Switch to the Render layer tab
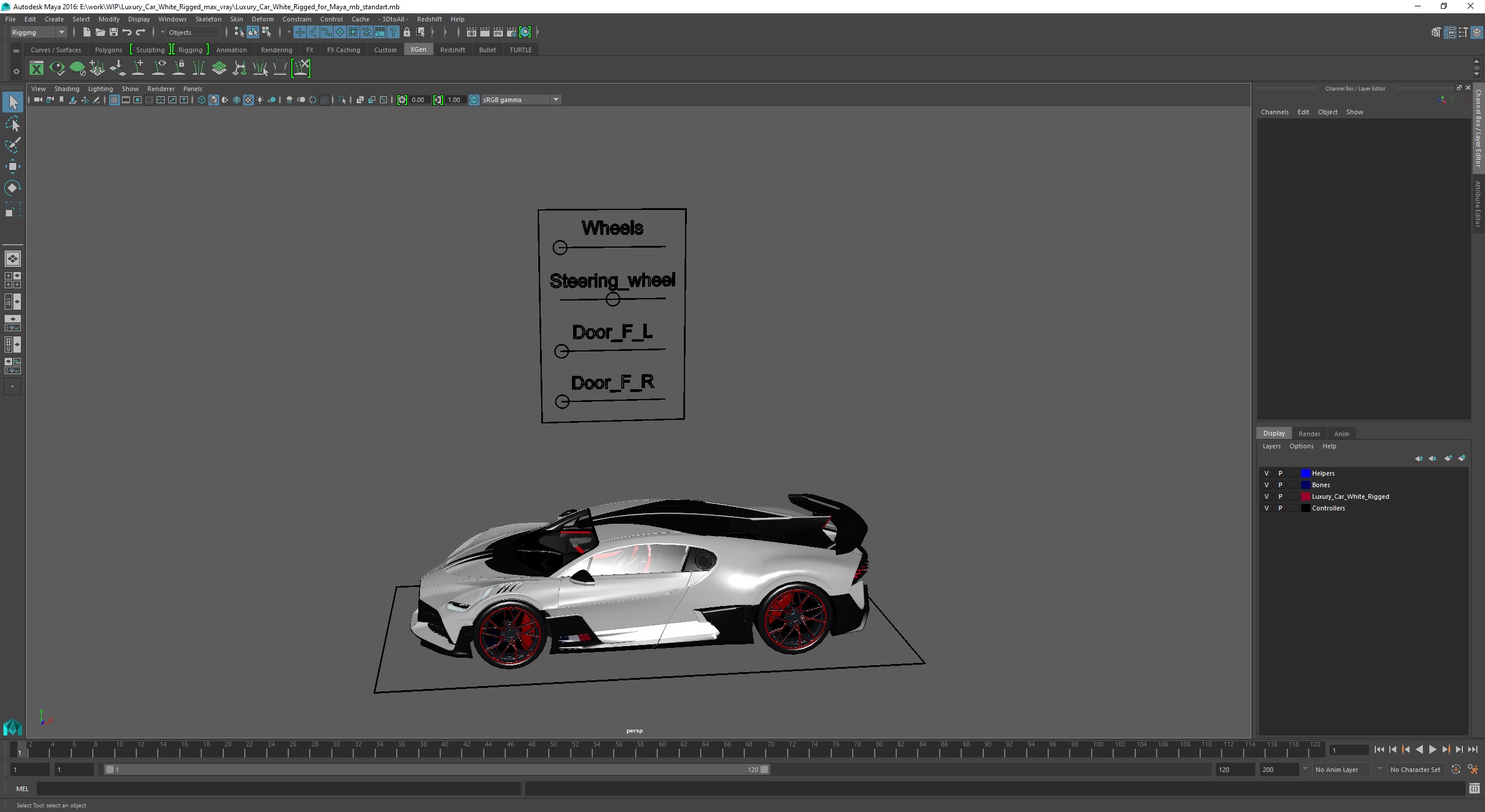The height and width of the screenshot is (812, 1485). [x=1309, y=434]
